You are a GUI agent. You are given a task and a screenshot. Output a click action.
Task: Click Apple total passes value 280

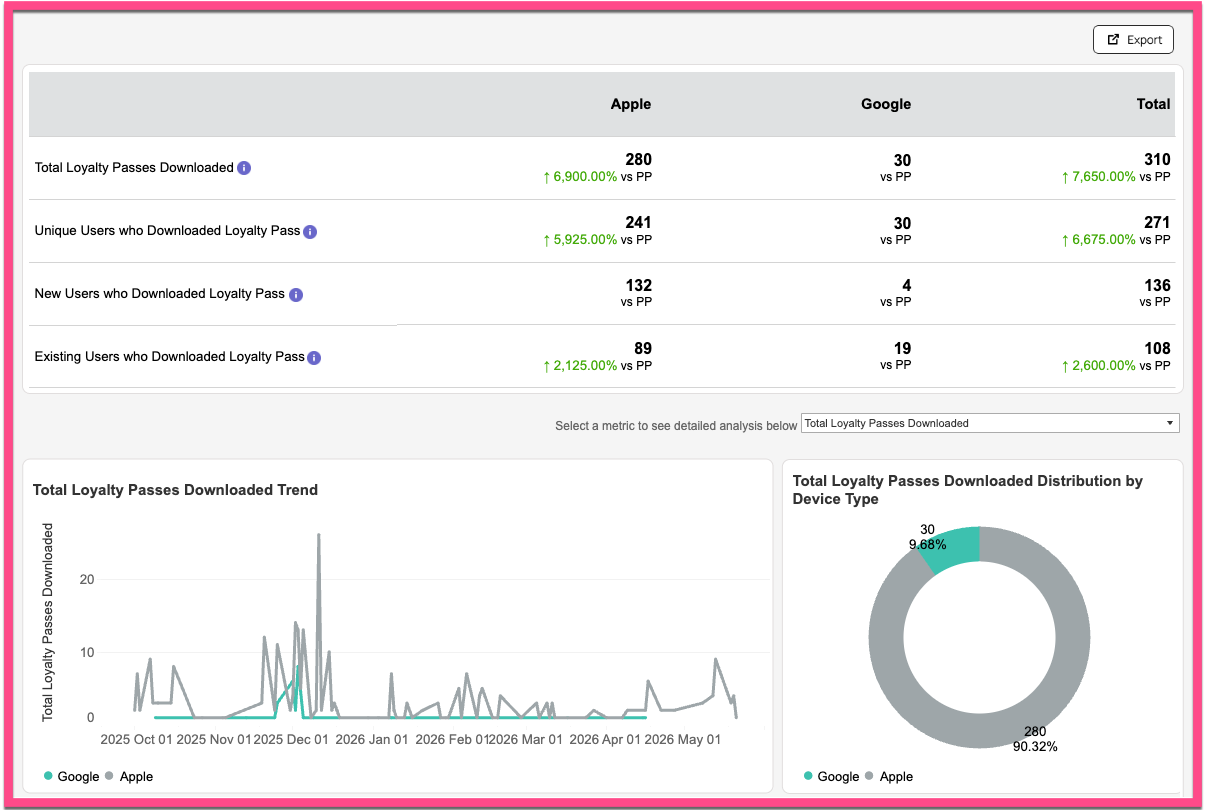(x=638, y=160)
